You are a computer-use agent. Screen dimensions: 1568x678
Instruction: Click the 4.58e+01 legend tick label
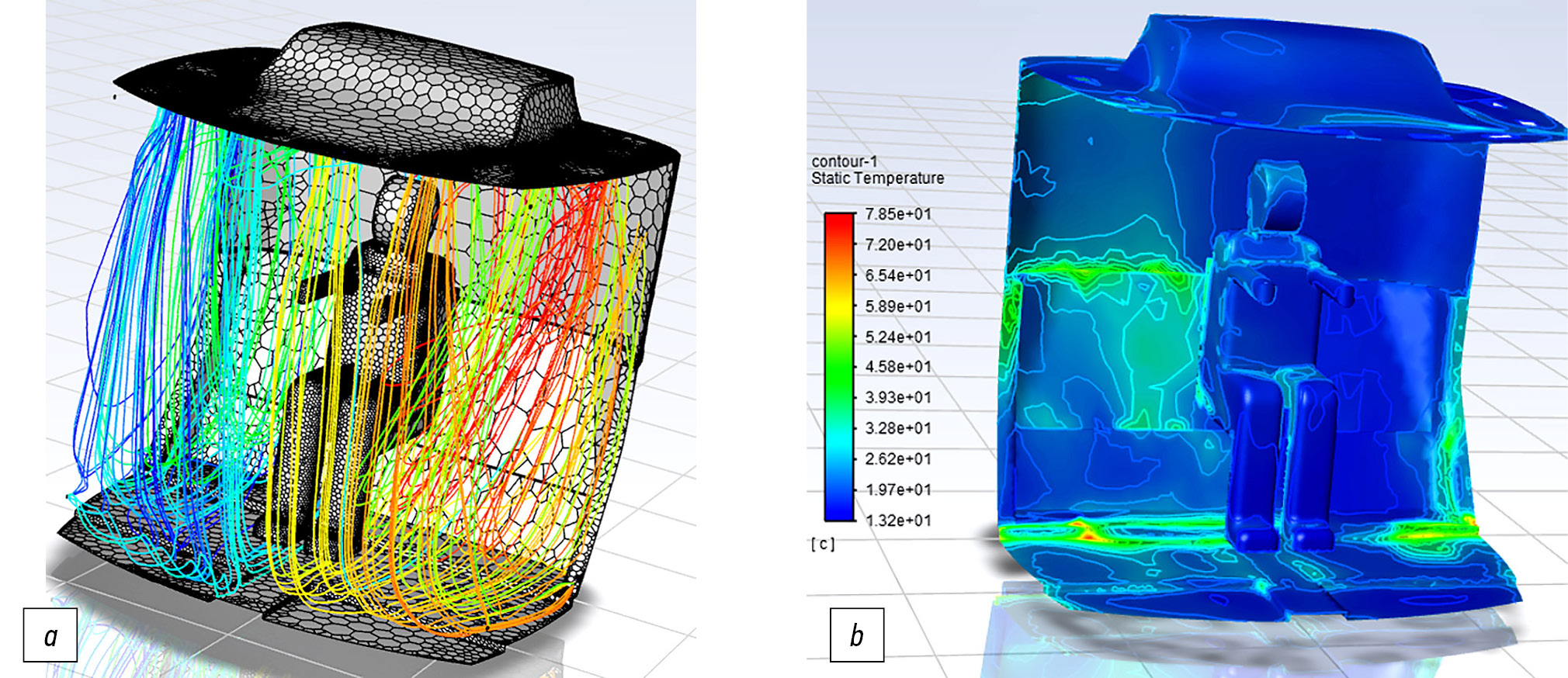[897, 366]
